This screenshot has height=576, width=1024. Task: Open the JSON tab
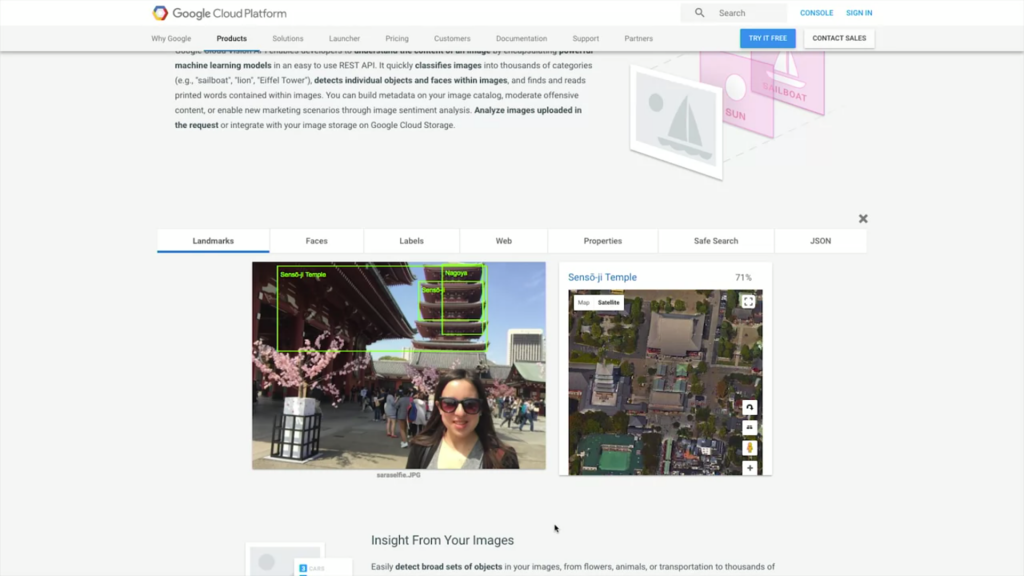pyautogui.click(x=821, y=241)
